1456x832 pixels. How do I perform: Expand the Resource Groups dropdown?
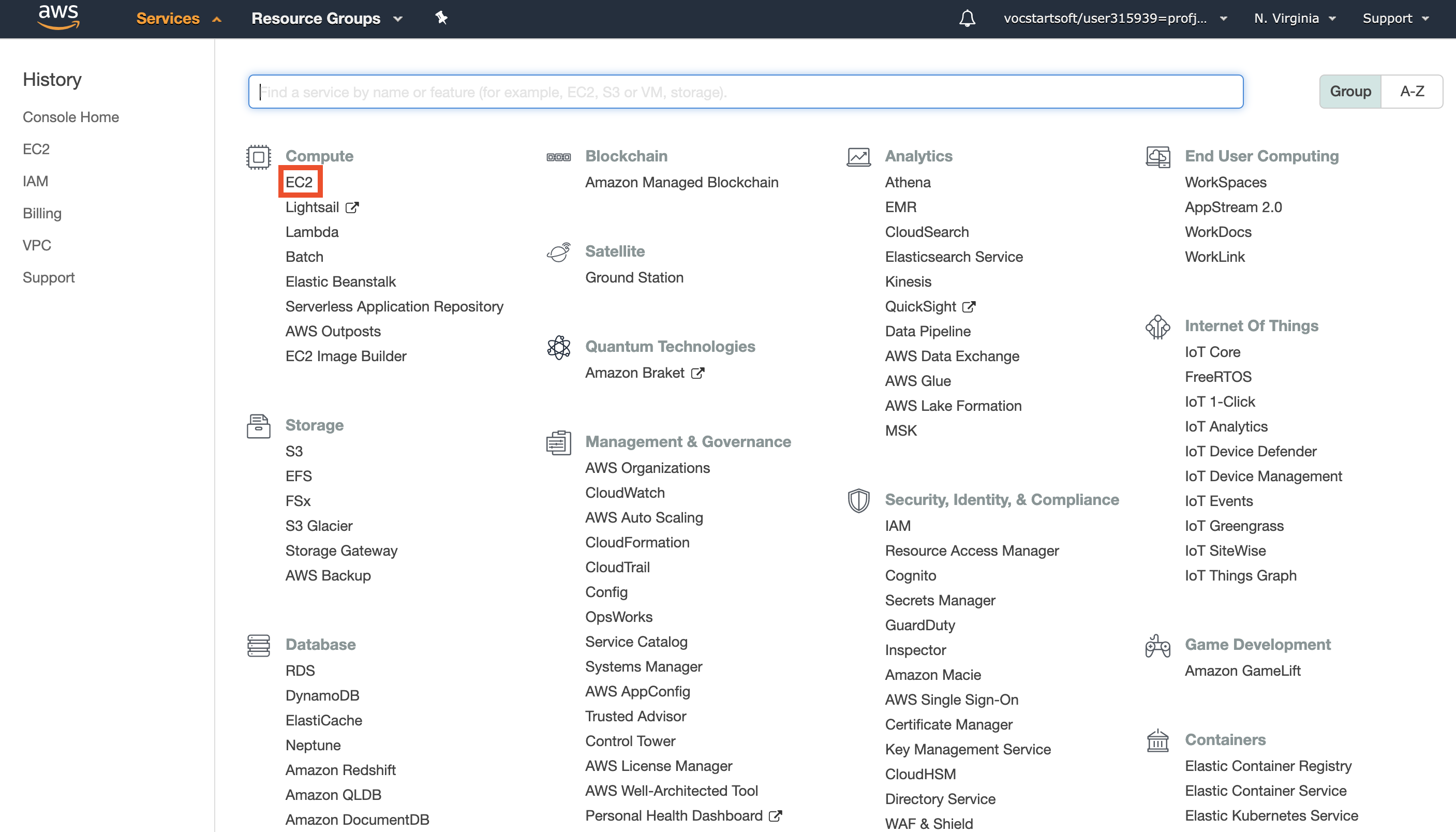tap(327, 18)
